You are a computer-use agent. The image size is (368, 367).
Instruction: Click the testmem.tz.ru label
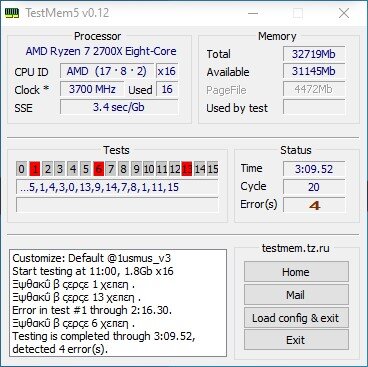click(296, 248)
